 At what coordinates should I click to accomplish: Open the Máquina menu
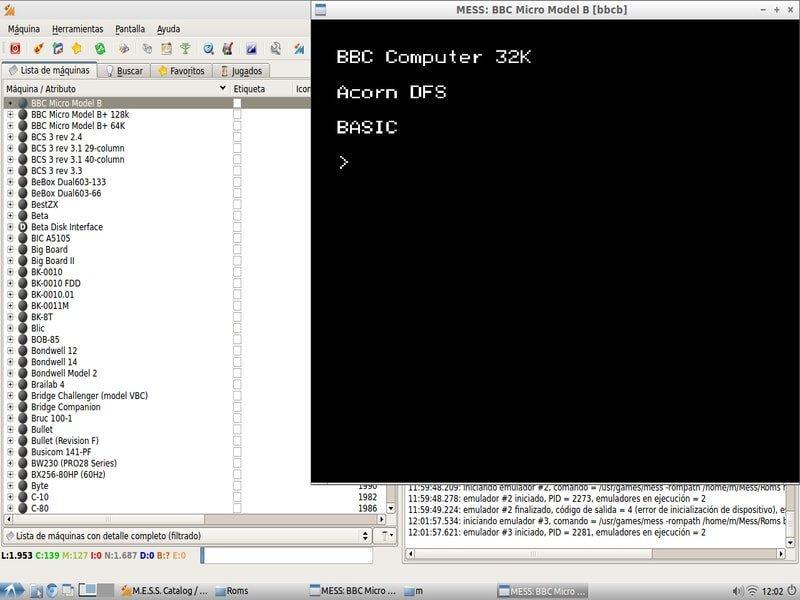point(23,29)
